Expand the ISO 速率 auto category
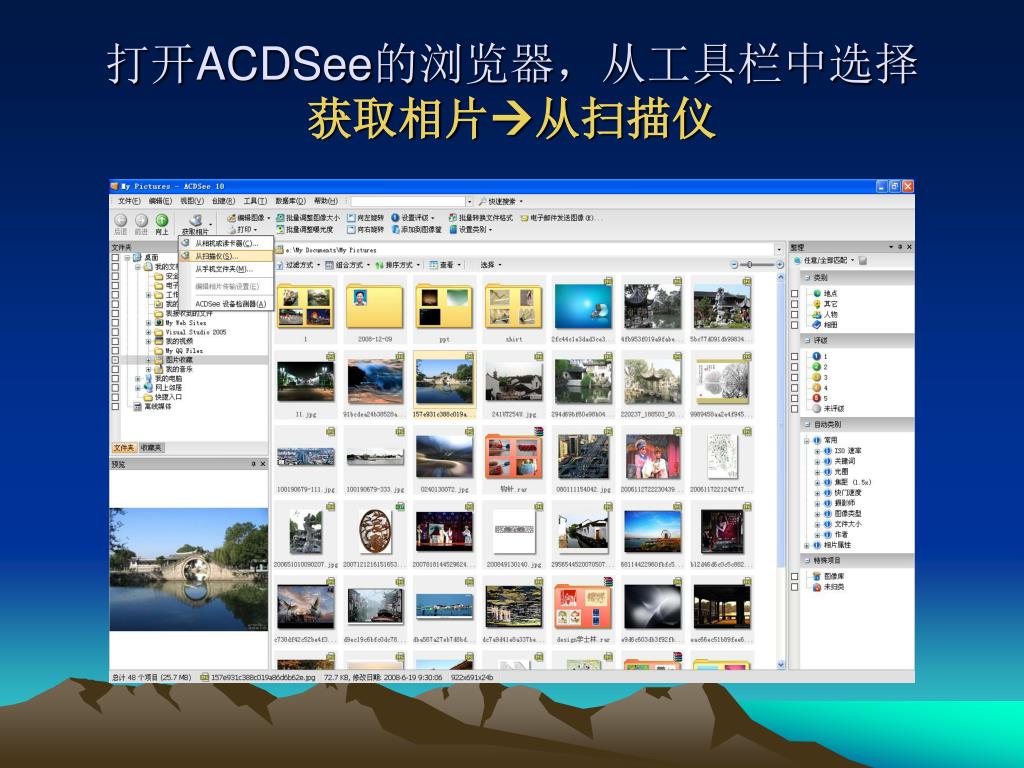 [817, 451]
